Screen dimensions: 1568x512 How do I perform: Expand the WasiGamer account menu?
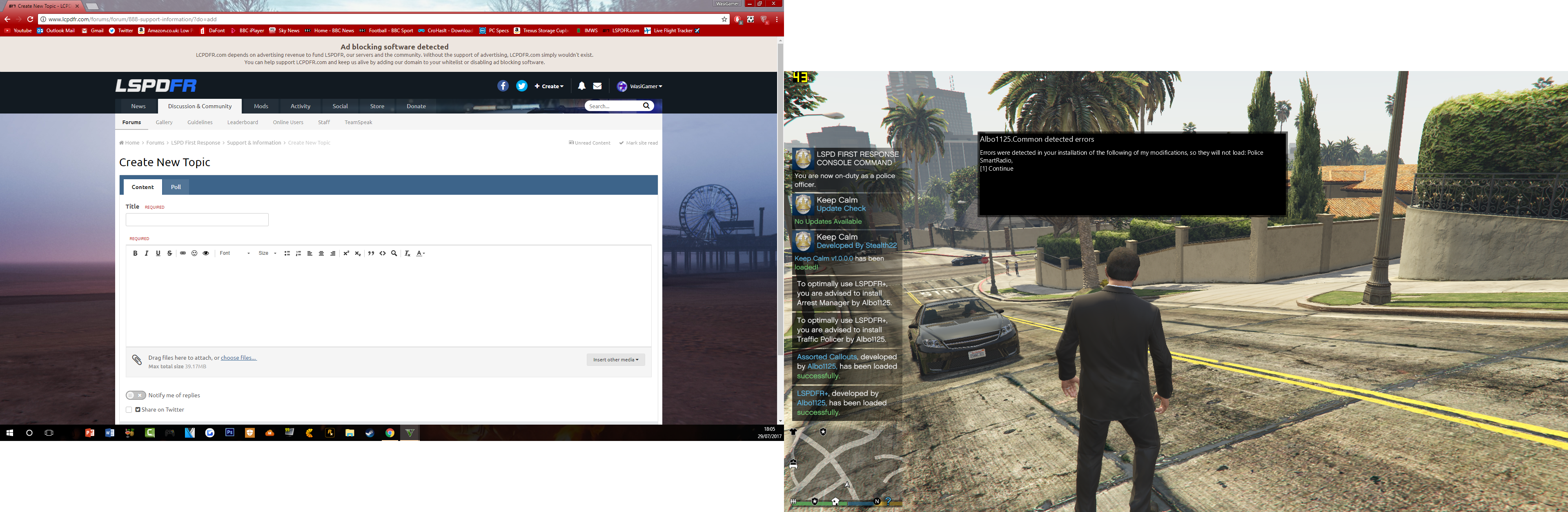click(640, 87)
